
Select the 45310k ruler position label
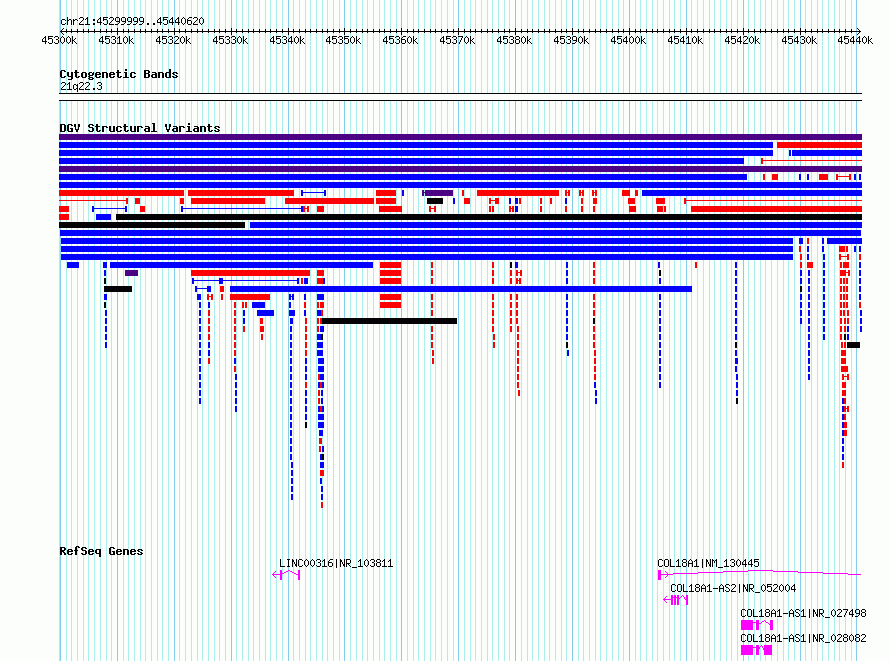pyautogui.click(x=116, y=40)
